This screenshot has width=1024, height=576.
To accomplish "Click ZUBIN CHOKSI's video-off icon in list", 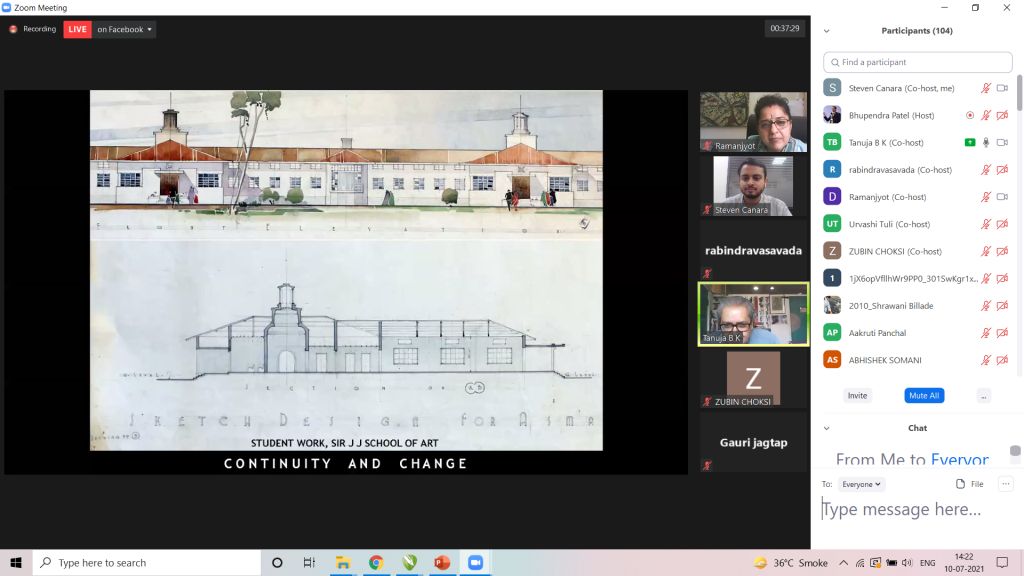I will [x=1002, y=251].
